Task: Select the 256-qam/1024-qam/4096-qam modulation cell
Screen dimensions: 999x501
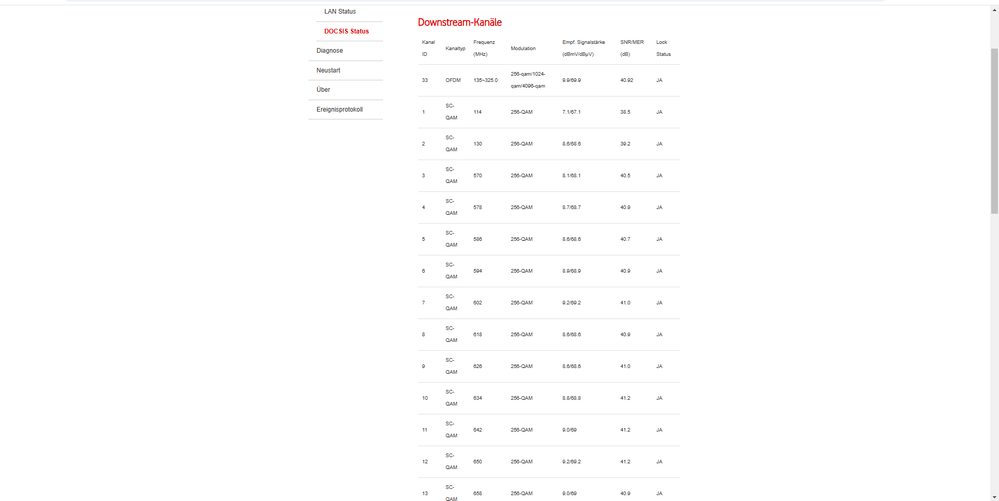Action: (x=528, y=80)
